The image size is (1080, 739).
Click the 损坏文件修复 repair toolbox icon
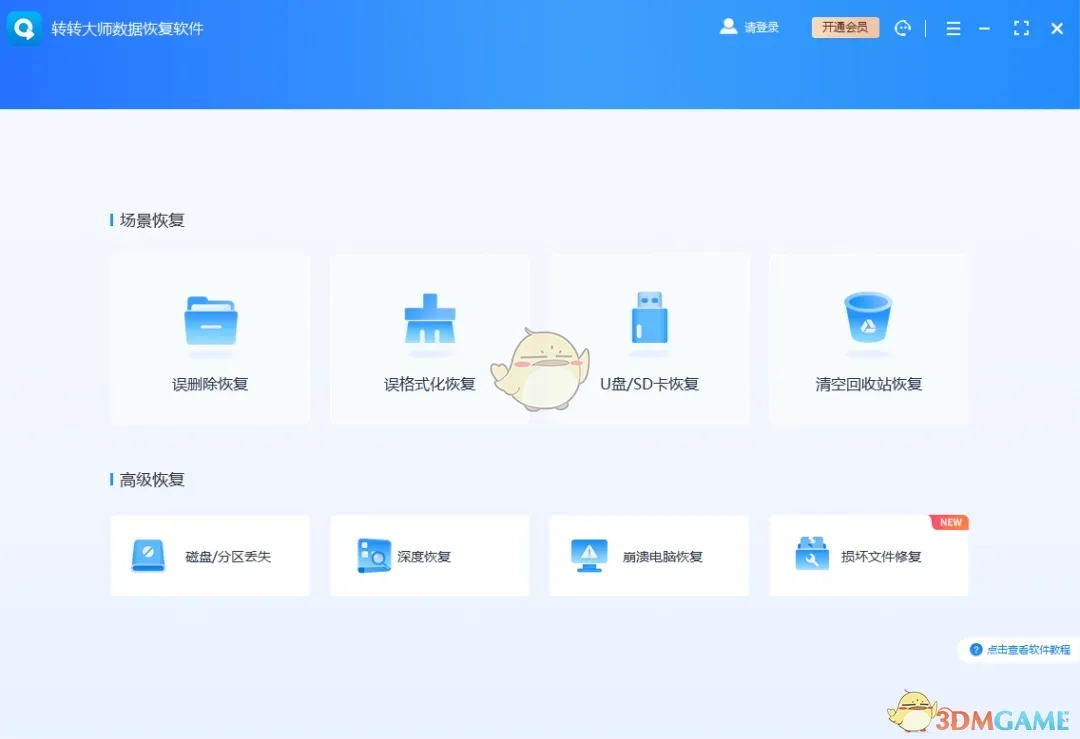coord(811,555)
